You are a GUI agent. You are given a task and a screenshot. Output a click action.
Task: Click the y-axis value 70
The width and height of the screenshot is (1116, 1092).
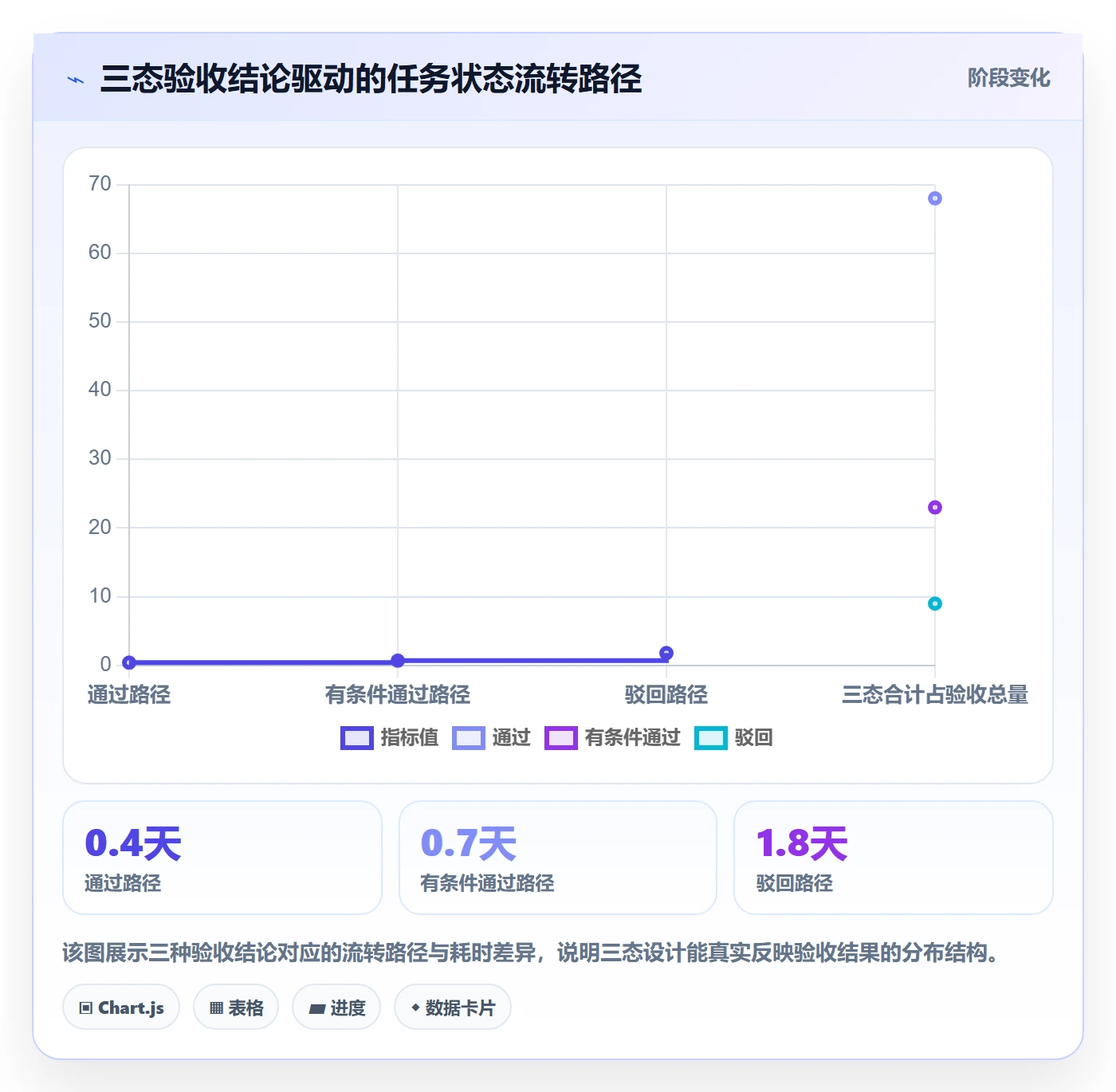pos(100,184)
